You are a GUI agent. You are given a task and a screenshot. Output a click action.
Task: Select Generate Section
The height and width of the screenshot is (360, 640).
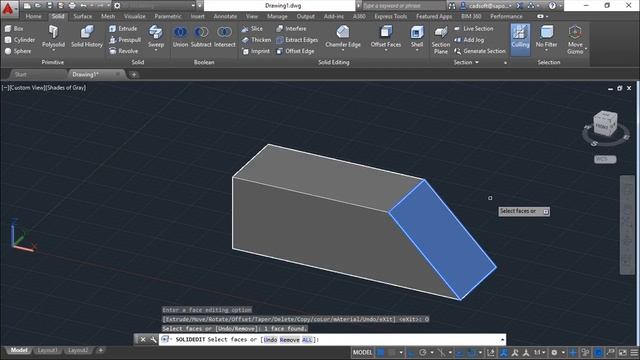(480, 51)
